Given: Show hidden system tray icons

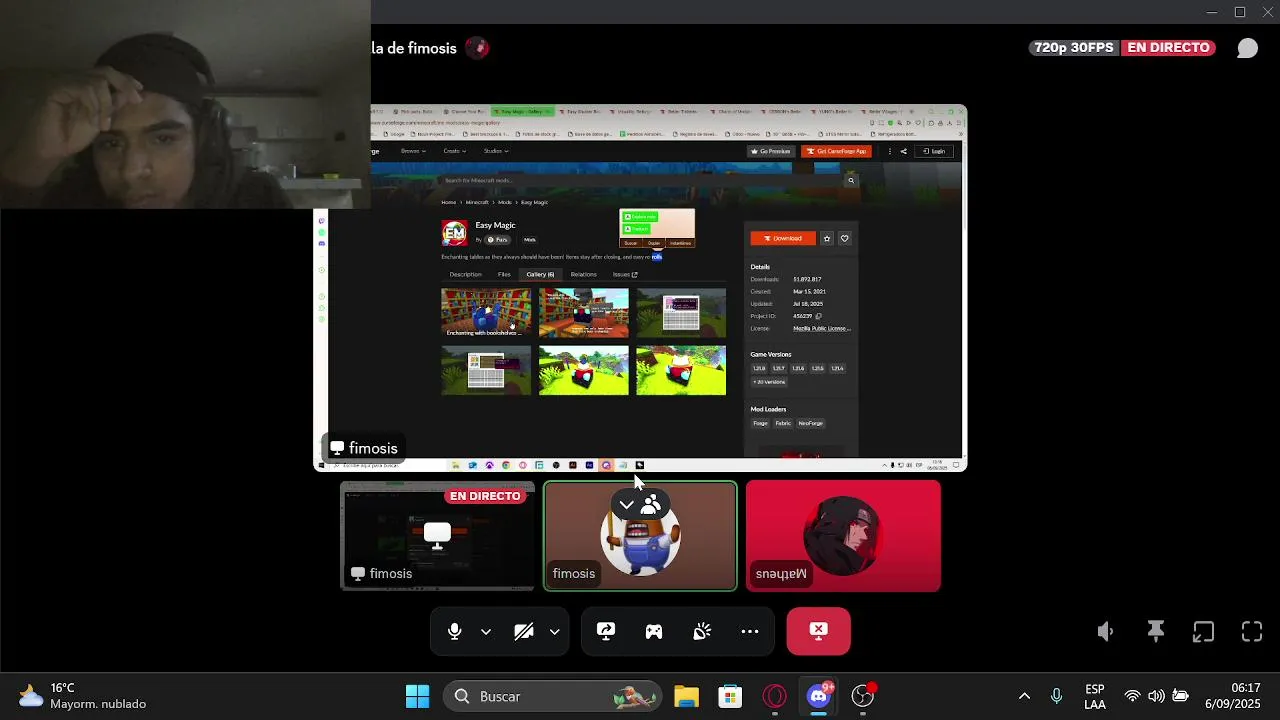Looking at the screenshot, I should pyautogui.click(x=1024, y=696).
